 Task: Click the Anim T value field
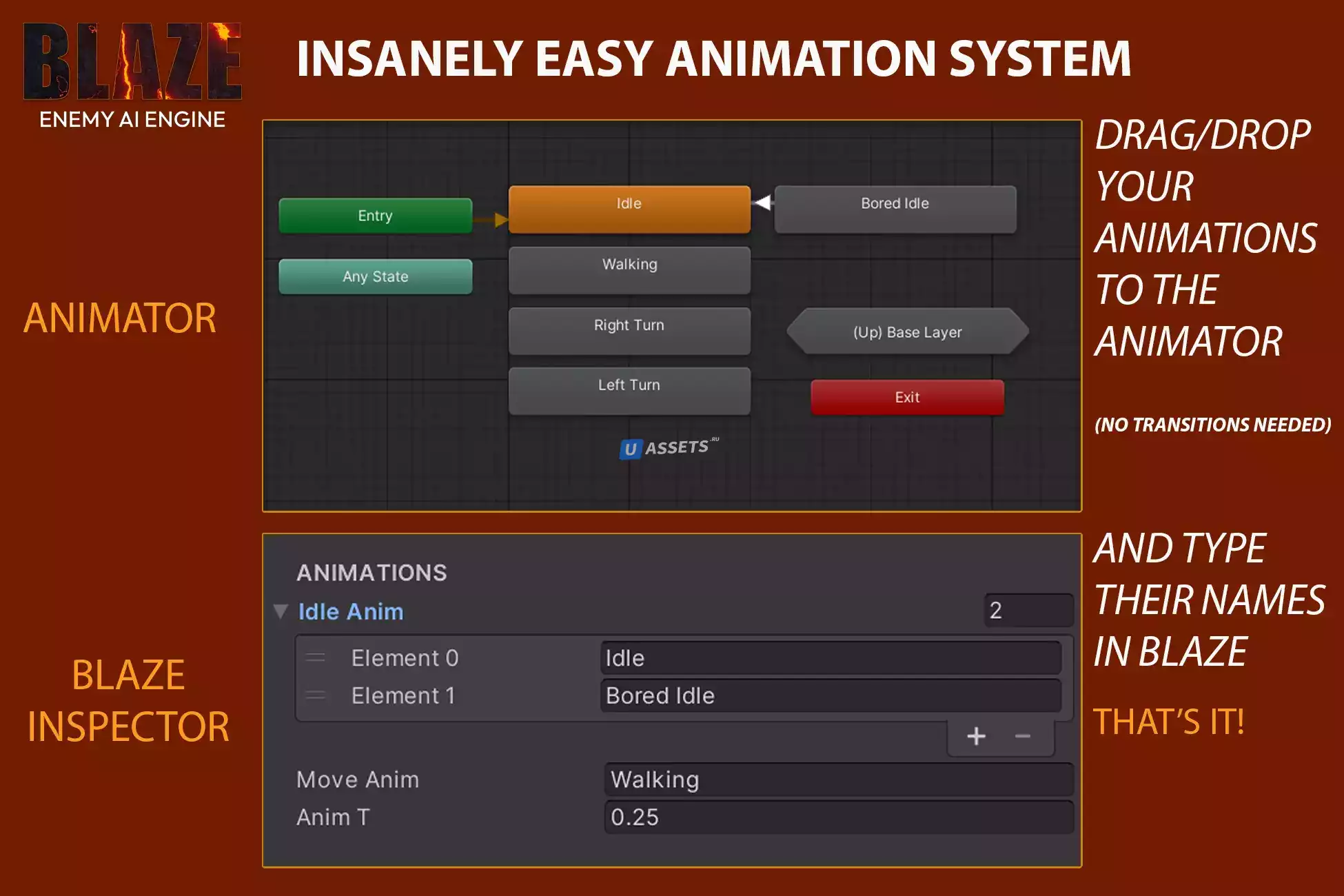pos(838,817)
